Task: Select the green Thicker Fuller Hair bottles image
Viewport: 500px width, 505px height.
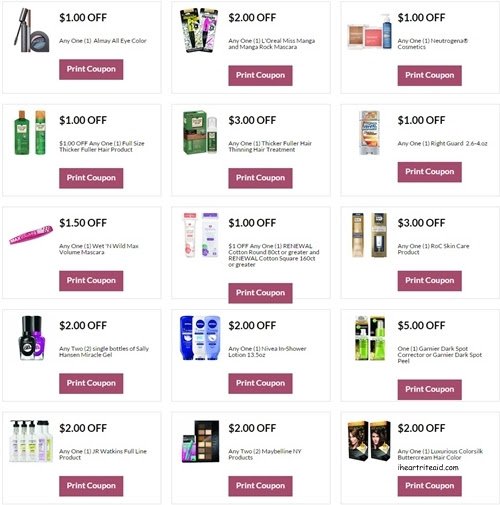Action: (30, 133)
